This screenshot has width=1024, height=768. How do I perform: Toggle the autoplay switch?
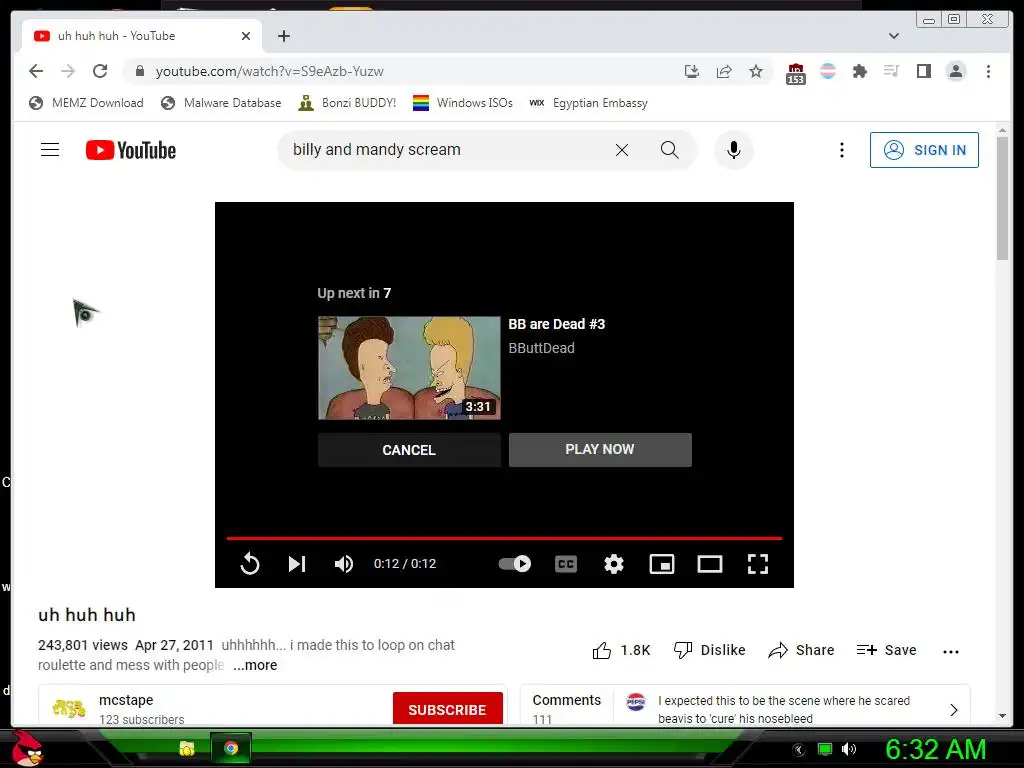click(515, 564)
